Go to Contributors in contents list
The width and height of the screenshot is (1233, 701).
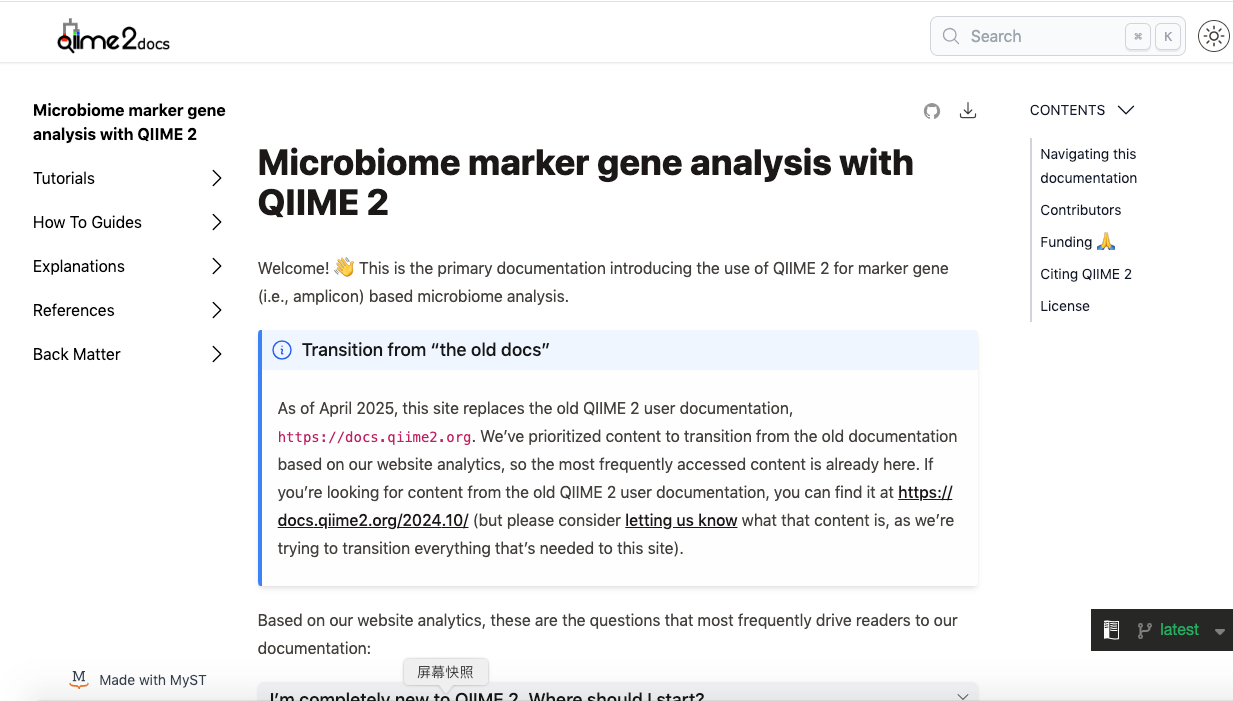tap(1080, 210)
